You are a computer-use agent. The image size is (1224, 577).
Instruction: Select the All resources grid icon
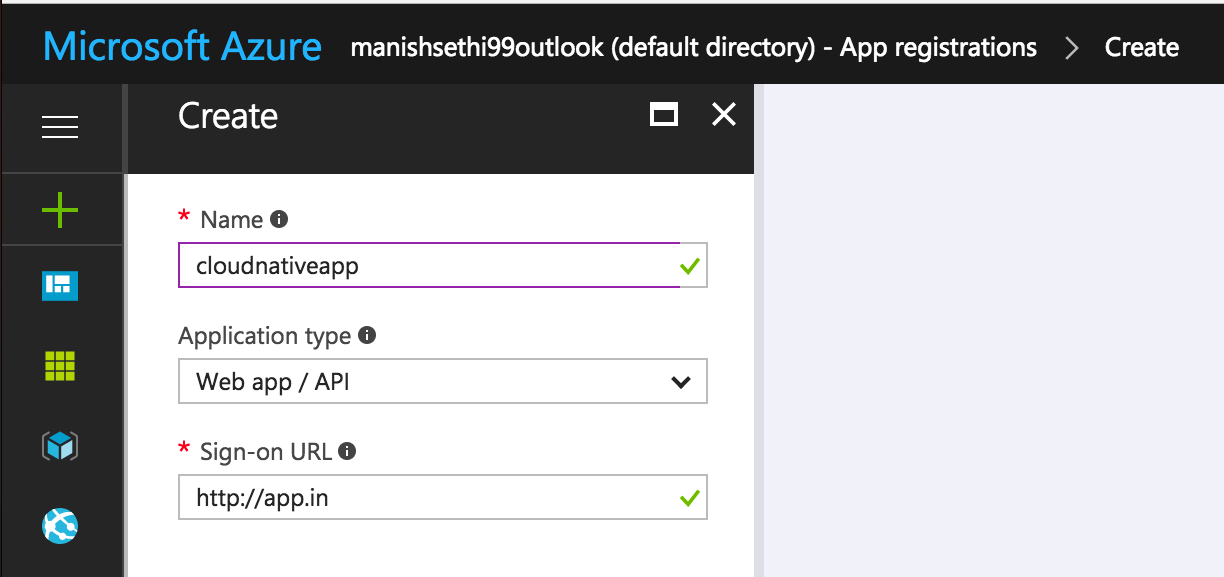60,366
